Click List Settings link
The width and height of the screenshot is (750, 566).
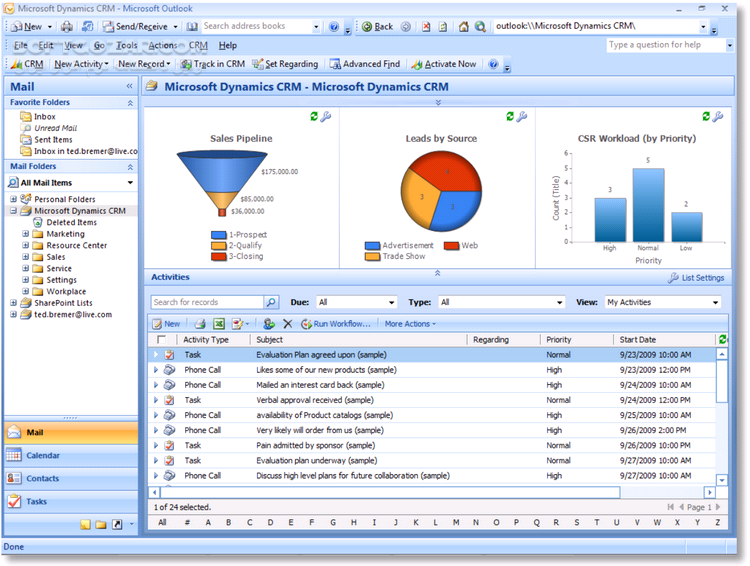coord(696,277)
